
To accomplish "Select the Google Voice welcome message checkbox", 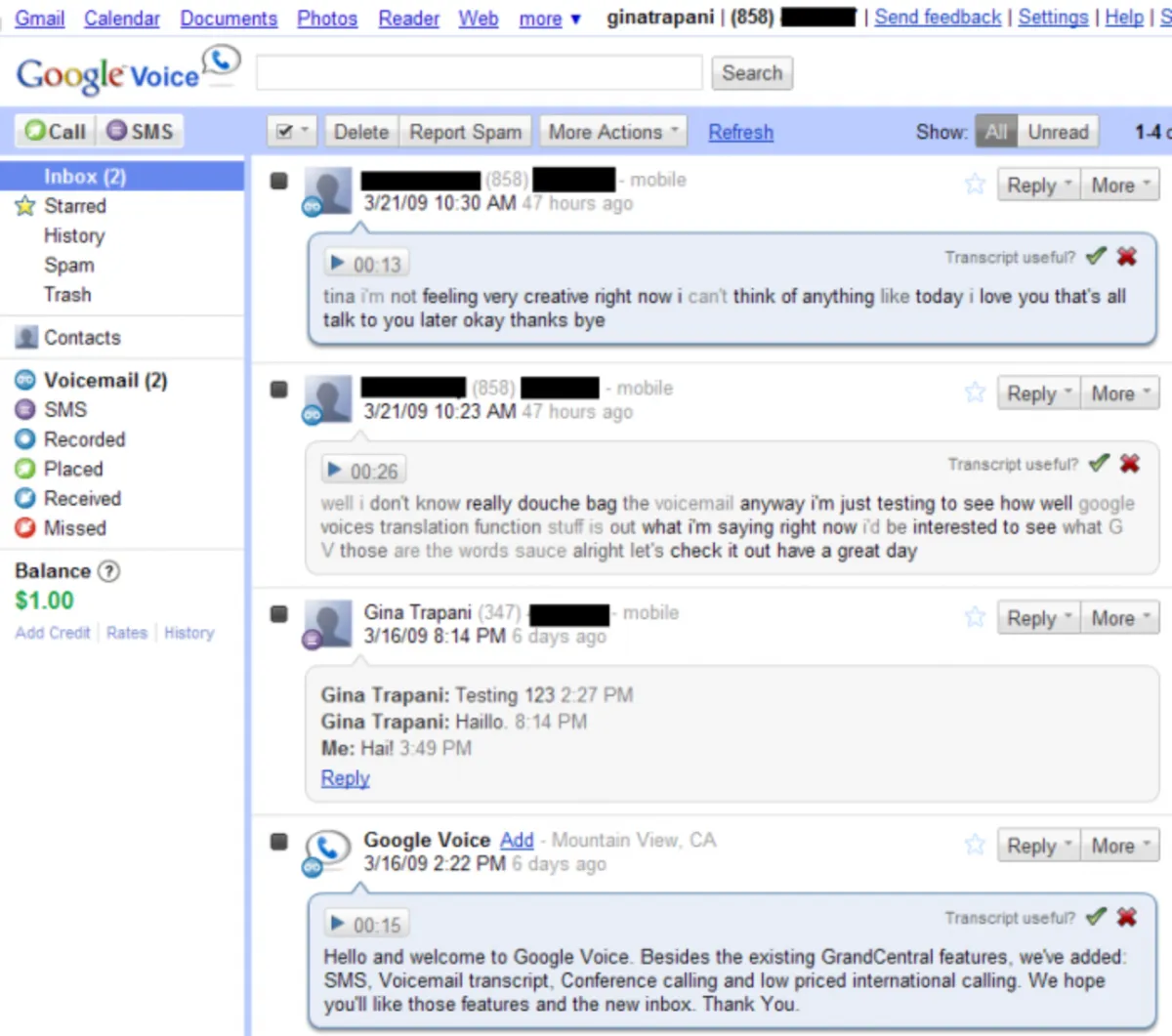I will [x=279, y=841].
